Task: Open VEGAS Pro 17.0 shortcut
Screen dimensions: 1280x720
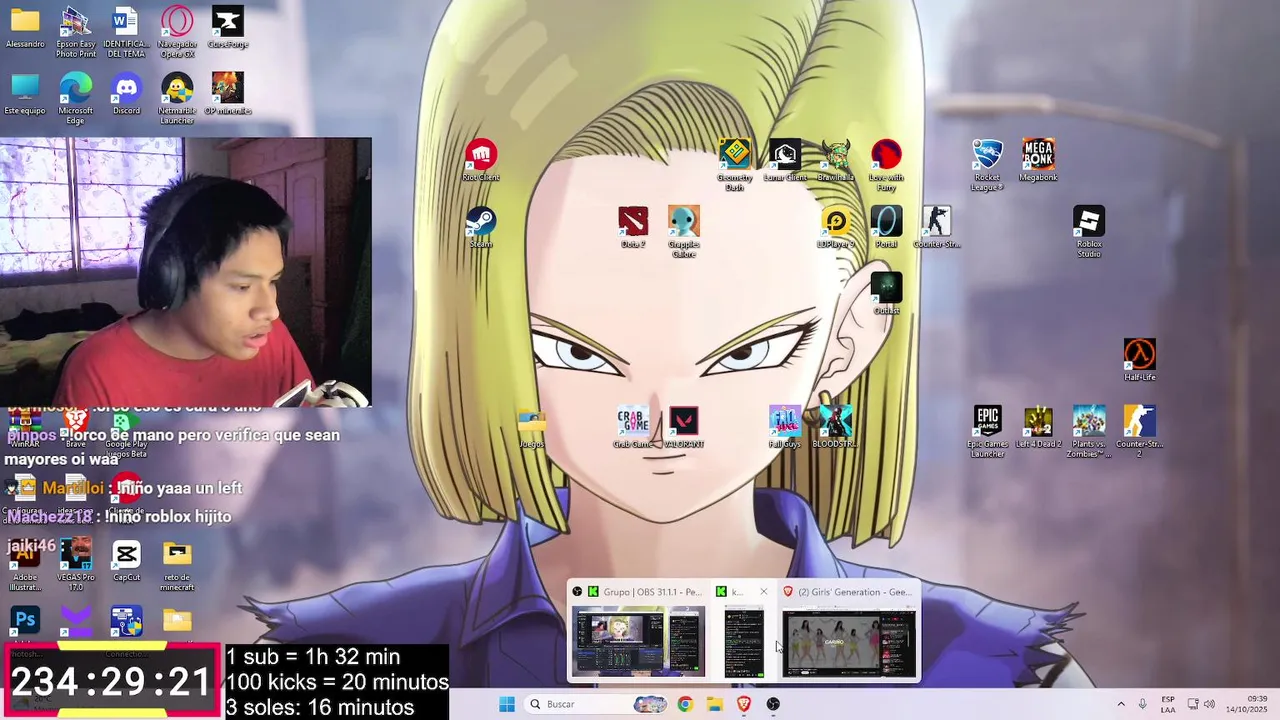Action: (x=75, y=564)
